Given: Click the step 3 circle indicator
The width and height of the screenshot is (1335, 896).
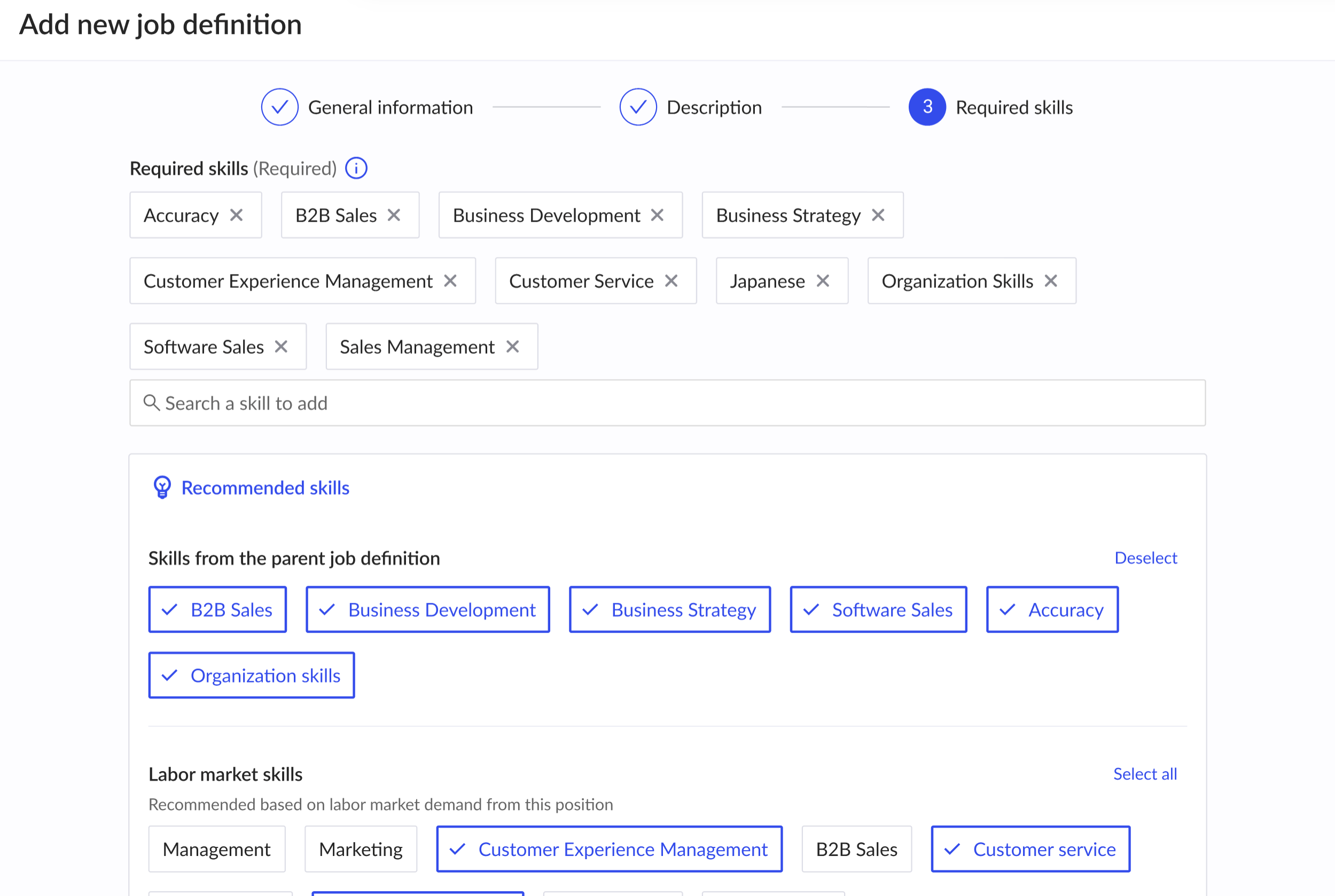Looking at the screenshot, I should click(x=927, y=107).
